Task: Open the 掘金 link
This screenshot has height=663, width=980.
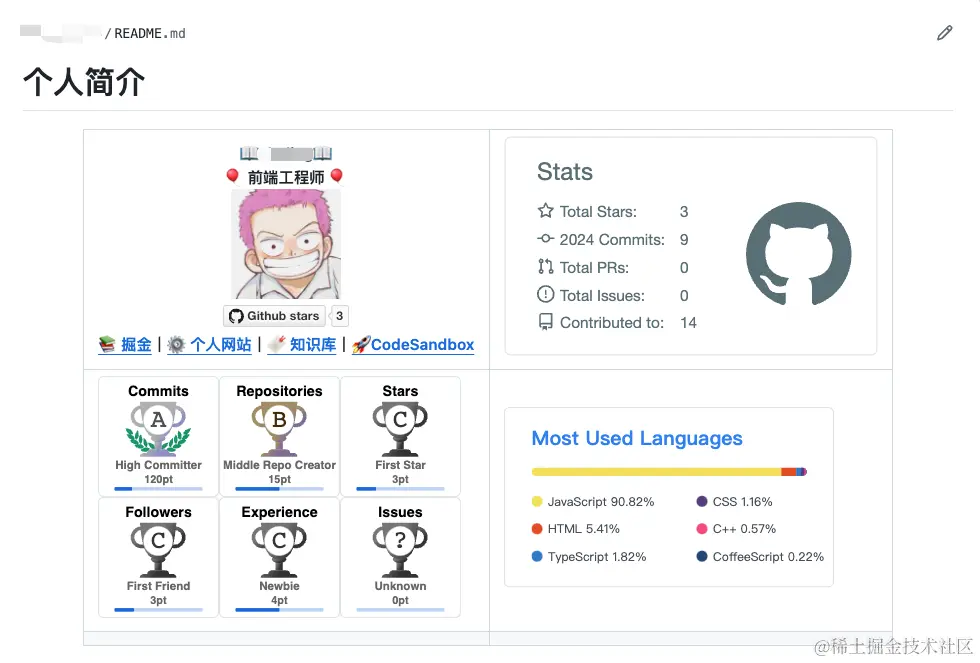Action: pos(136,345)
